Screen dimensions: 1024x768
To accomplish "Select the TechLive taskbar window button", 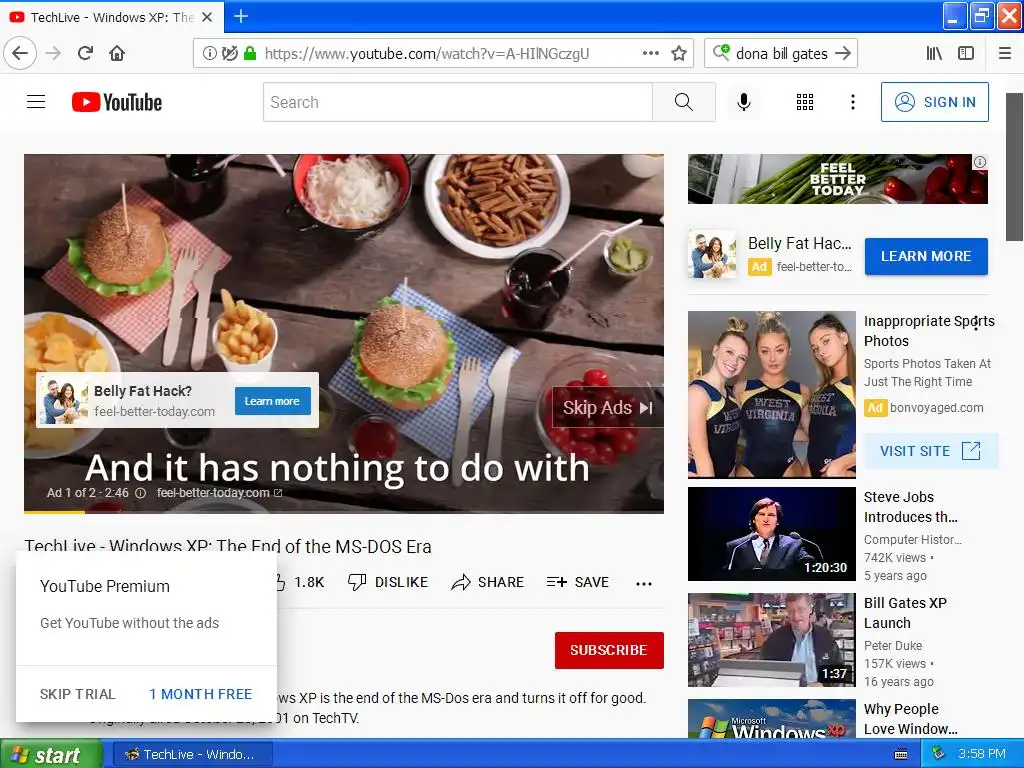I will pyautogui.click(x=193, y=754).
